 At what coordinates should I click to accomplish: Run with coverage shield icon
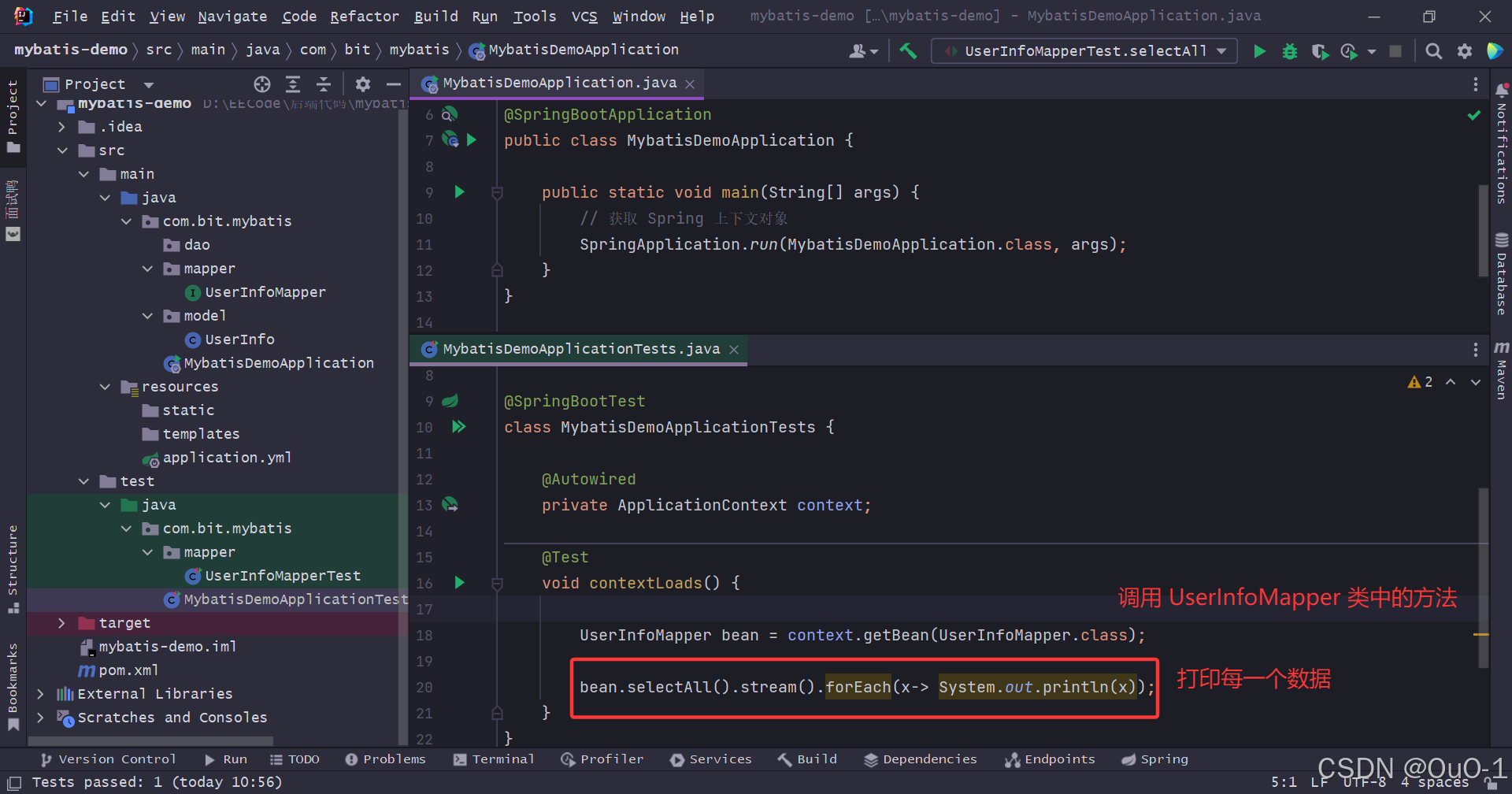click(1321, 51)
